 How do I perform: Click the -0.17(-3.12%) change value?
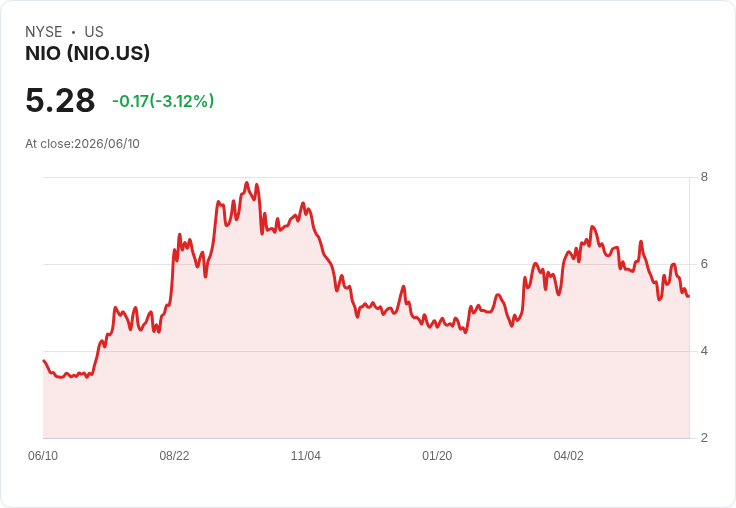(163, 101)
